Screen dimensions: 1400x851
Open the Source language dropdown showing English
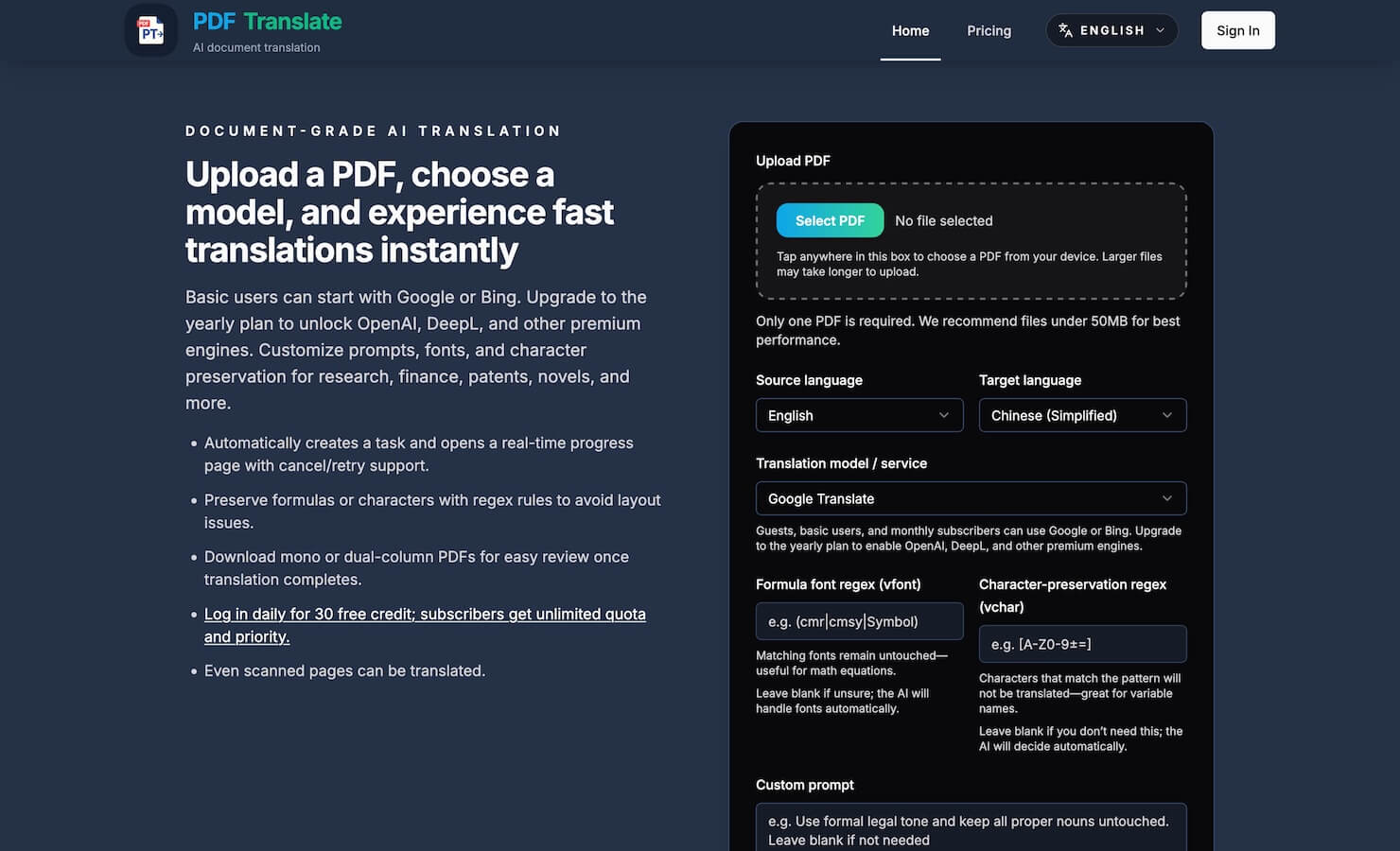pos(857,415)
